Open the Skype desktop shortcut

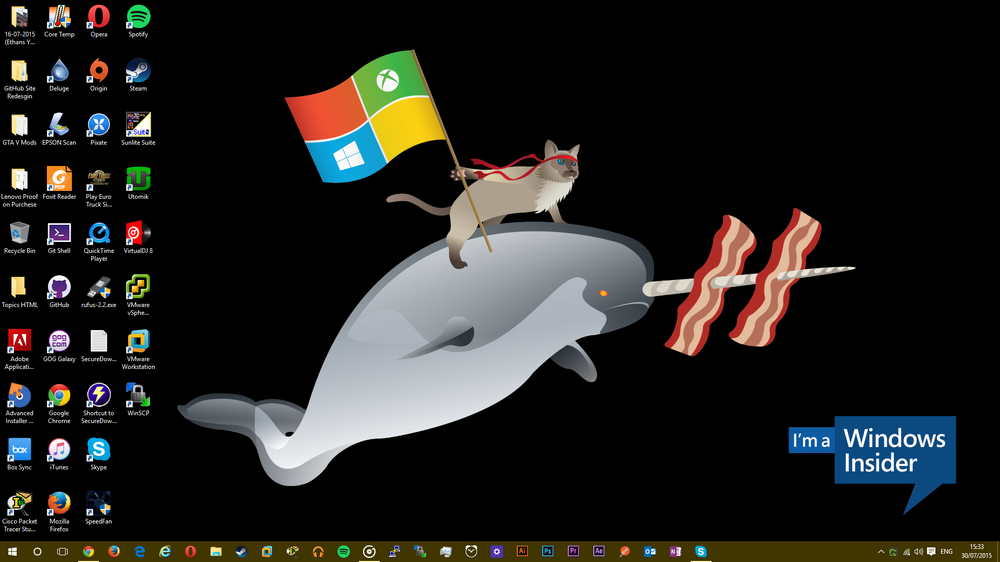98,455
